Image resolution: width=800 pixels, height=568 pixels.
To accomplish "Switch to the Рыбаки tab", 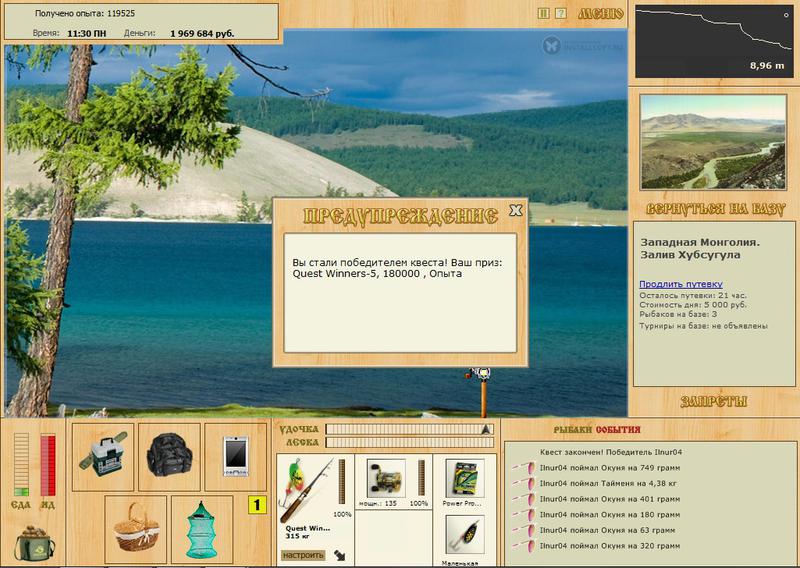I will tap(573, 430).
